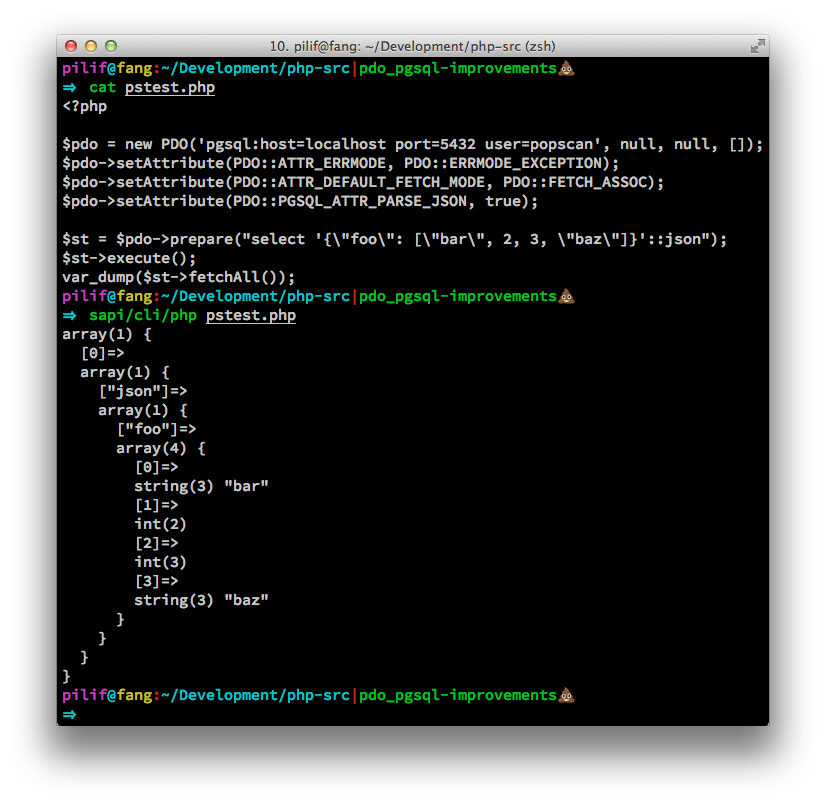Click pstest.php after sapi/cli/php command

(x=251, y=316)
